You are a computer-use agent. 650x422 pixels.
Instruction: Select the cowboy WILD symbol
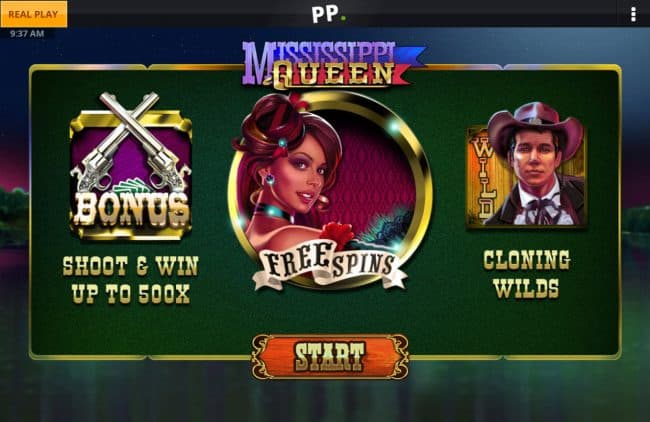[526, 165]
